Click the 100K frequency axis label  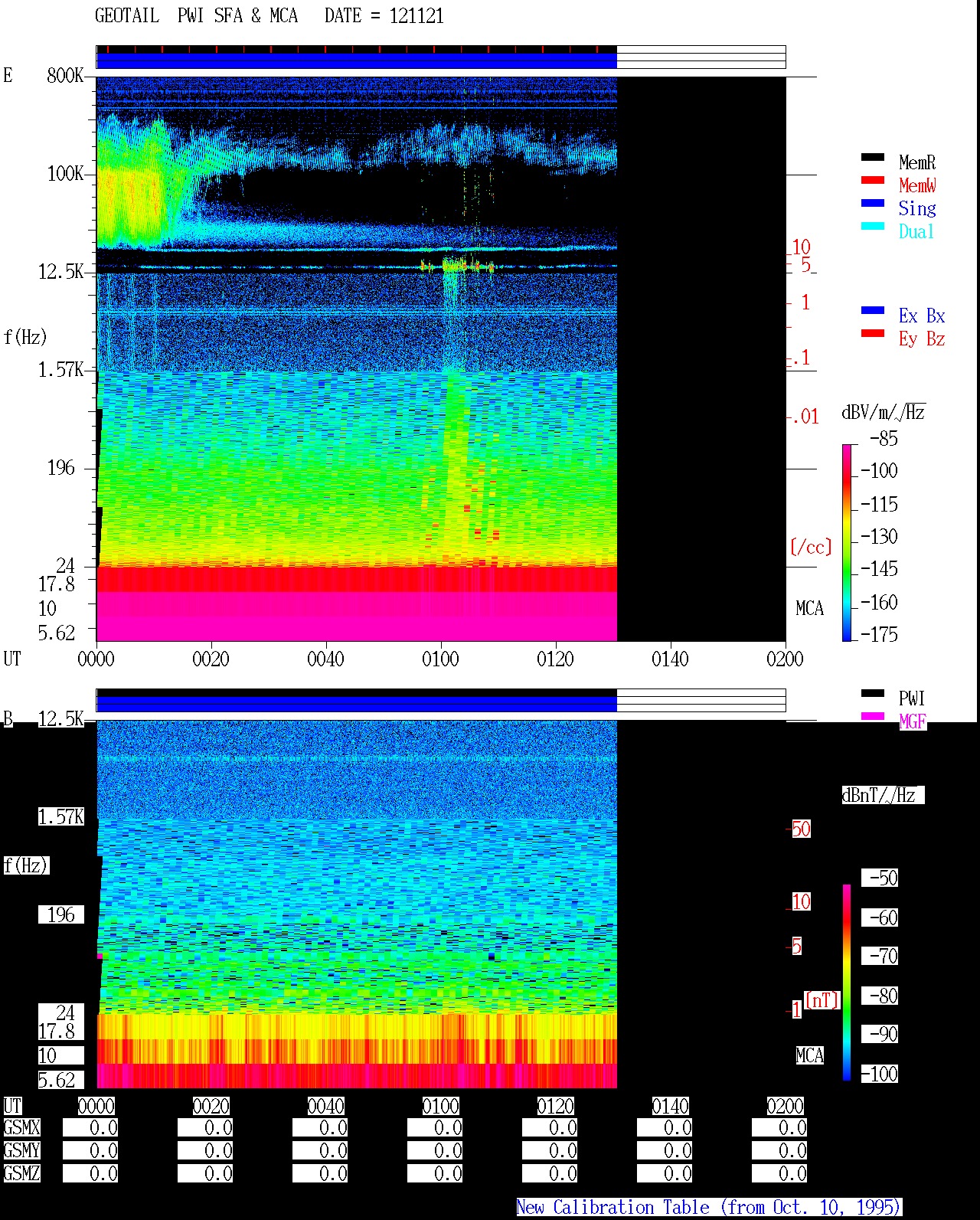click(65, 173)
